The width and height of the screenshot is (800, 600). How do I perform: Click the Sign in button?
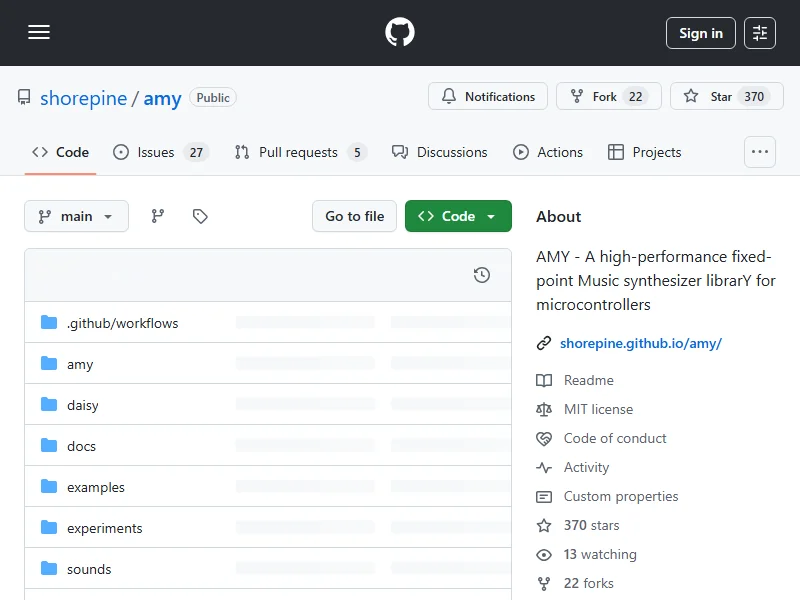tap(700, 33)
